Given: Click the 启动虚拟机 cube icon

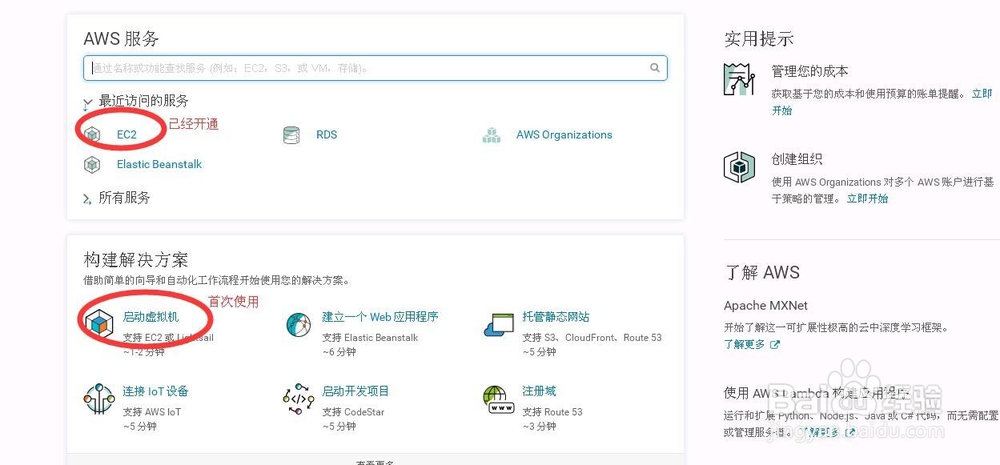Looking at the screenshot, I should [99, 325].
